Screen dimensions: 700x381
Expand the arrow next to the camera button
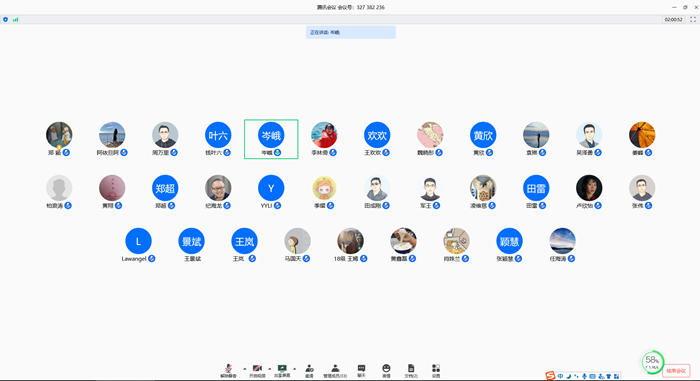[x=269, y=368]
